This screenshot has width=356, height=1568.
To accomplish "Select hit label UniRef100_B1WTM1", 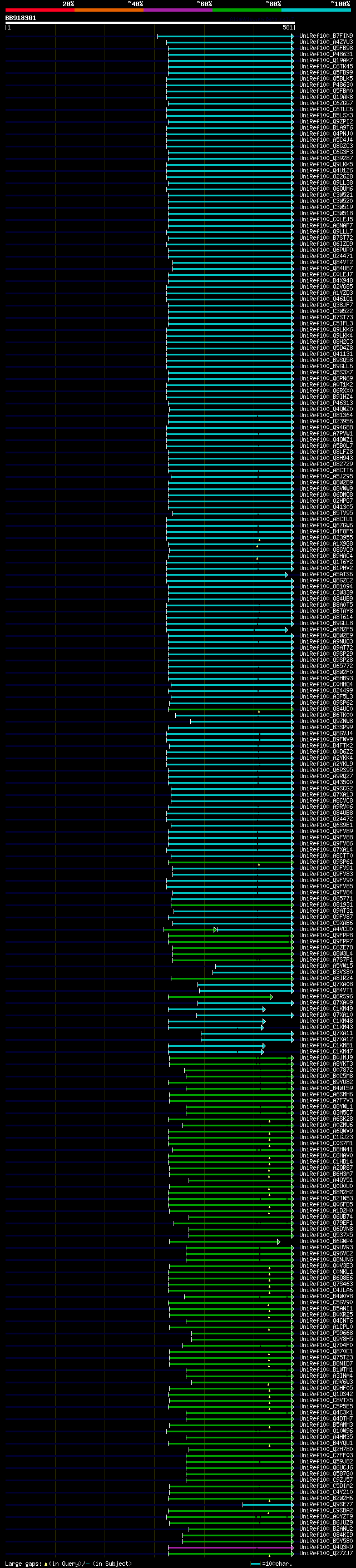I will pyautogui.click(x=326, y=1369).
